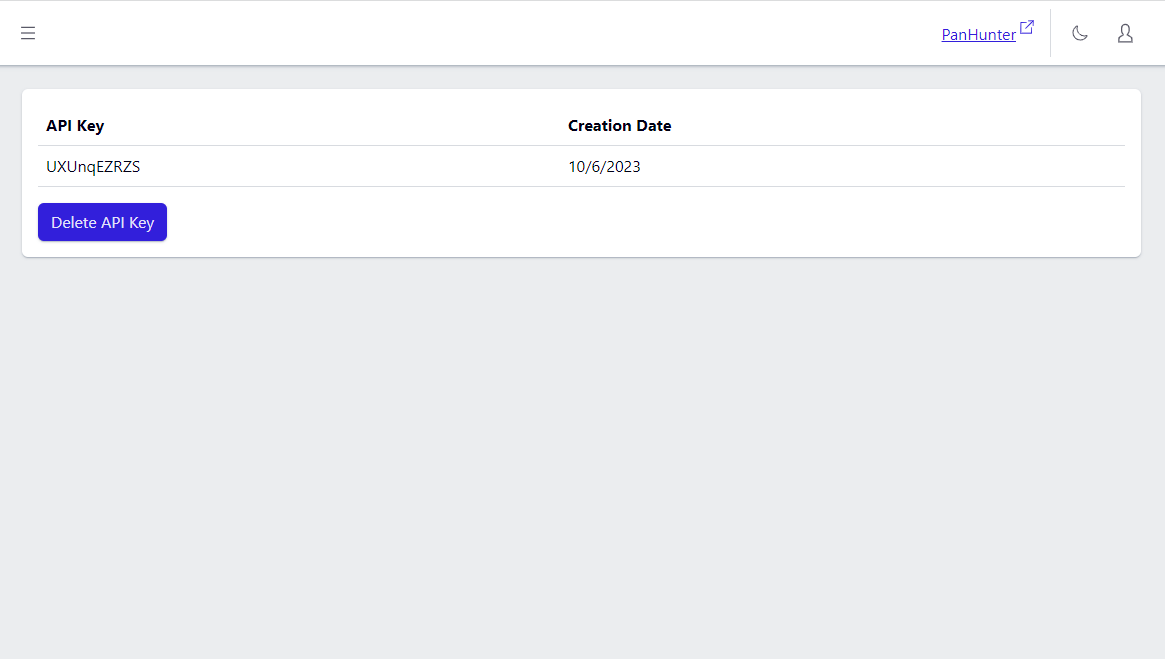Screen dimensions: 1165x659
Task: Expand the sidebar using the three-line icon
Action: coord(28,33)
